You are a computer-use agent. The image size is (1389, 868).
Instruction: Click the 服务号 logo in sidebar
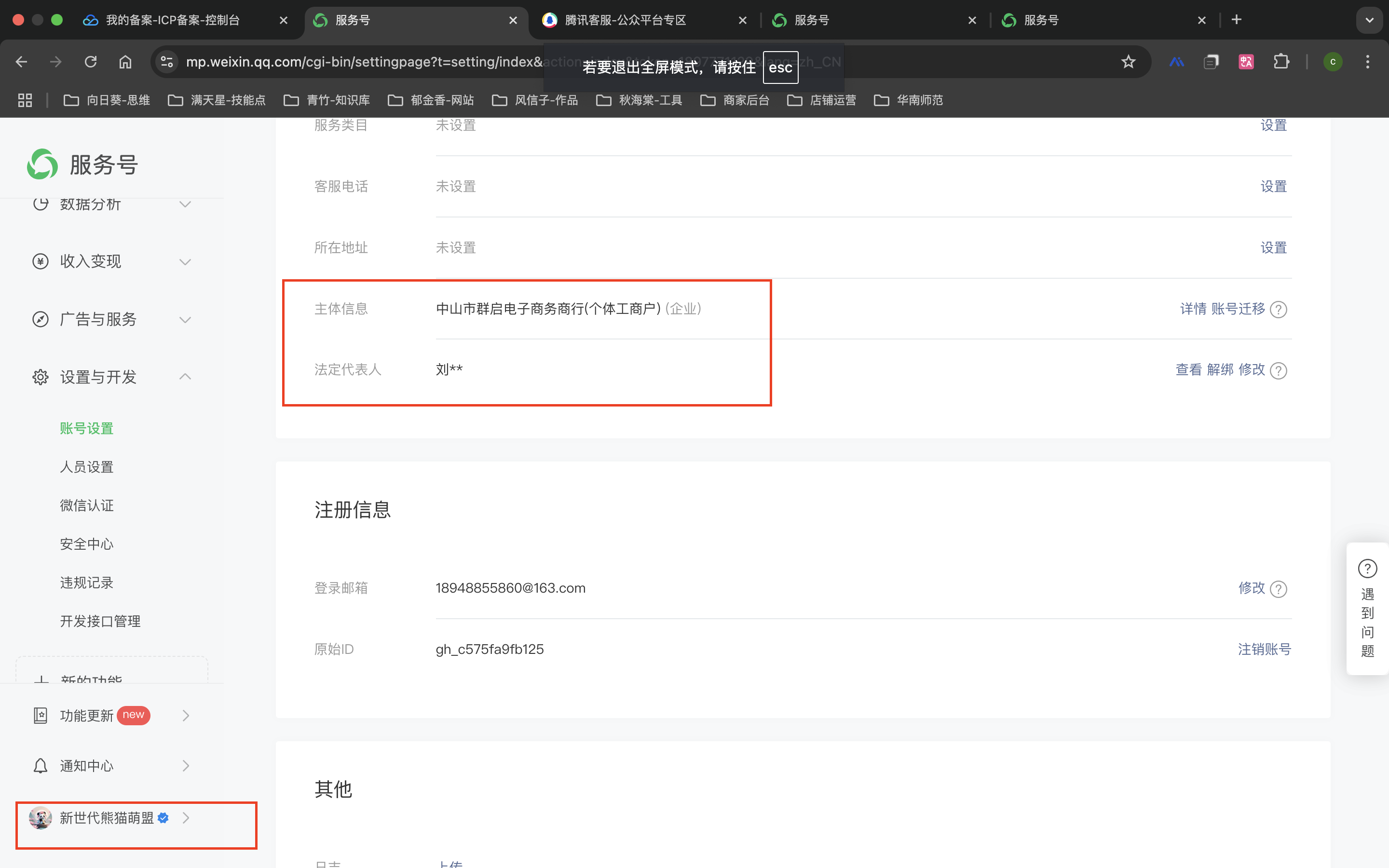click(x=42, y=165)
